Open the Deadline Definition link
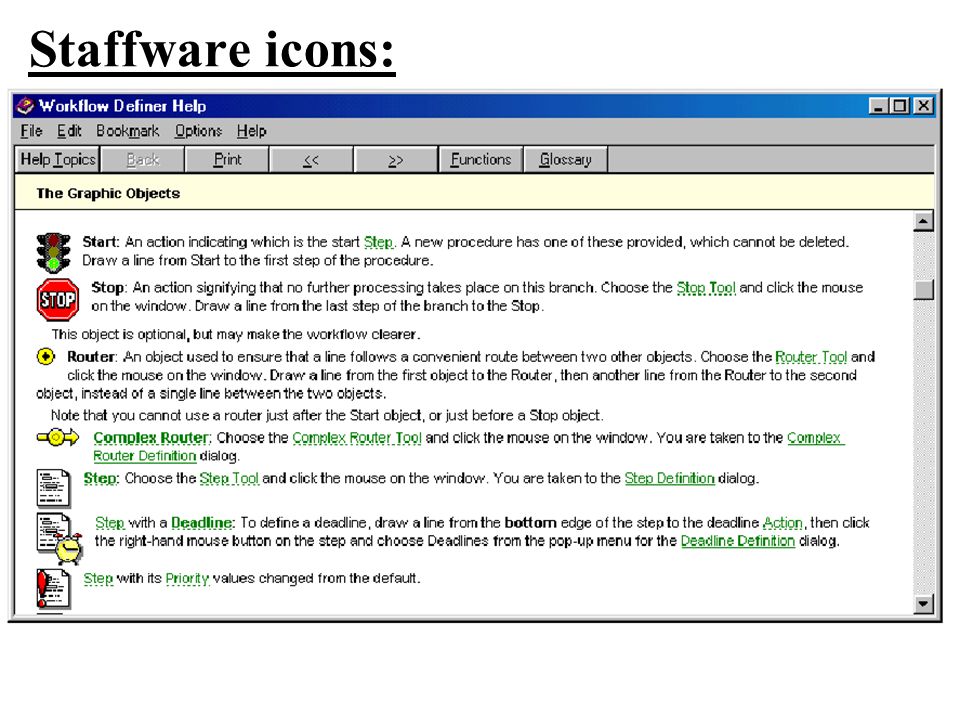 pos(737,541)
